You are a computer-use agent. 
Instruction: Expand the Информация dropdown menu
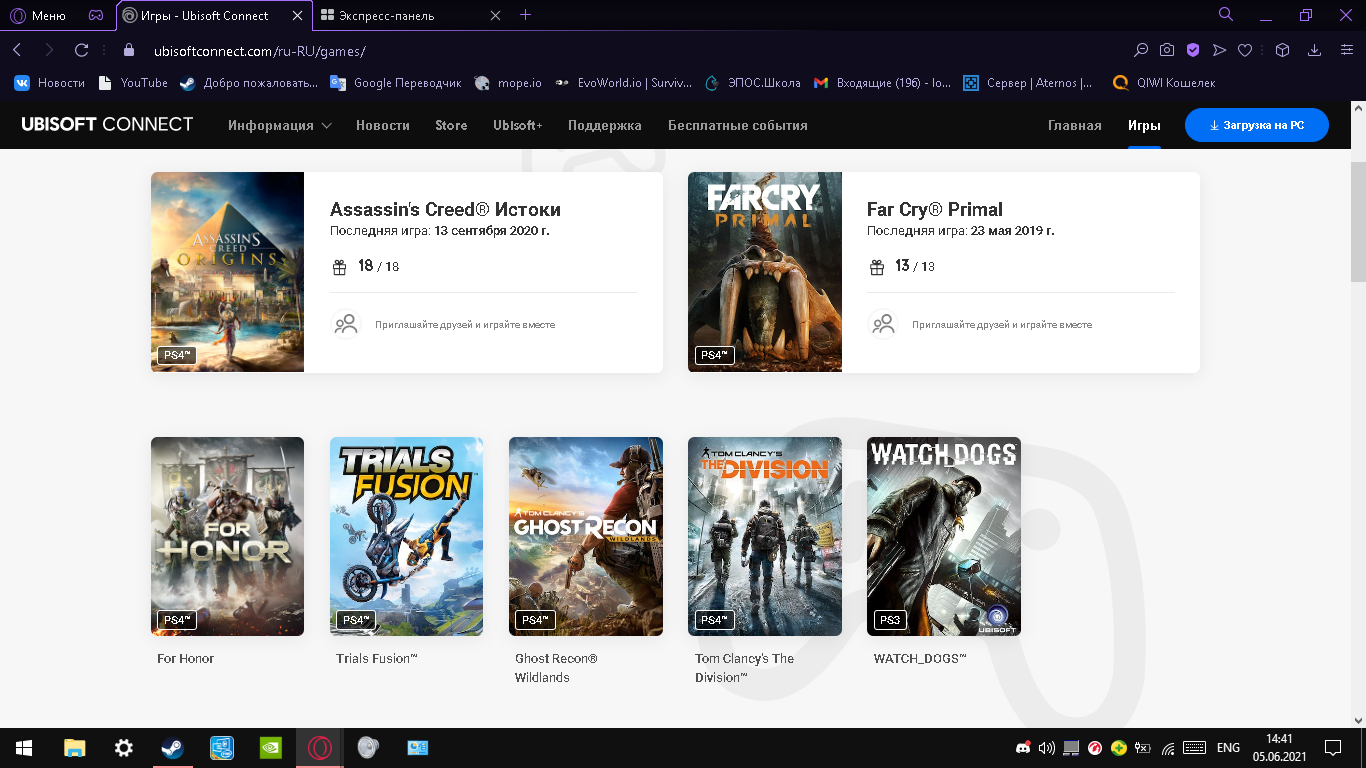point(279,125)
